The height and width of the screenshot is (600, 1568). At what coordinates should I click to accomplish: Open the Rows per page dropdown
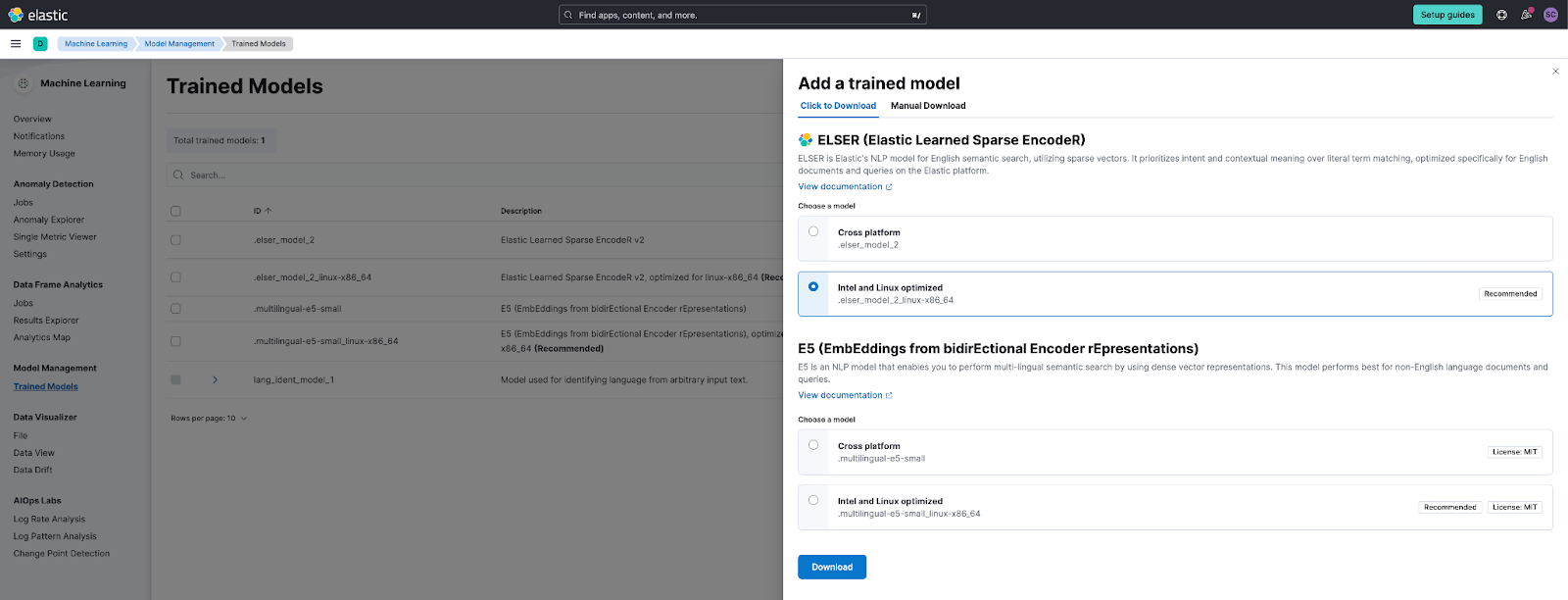209,419
